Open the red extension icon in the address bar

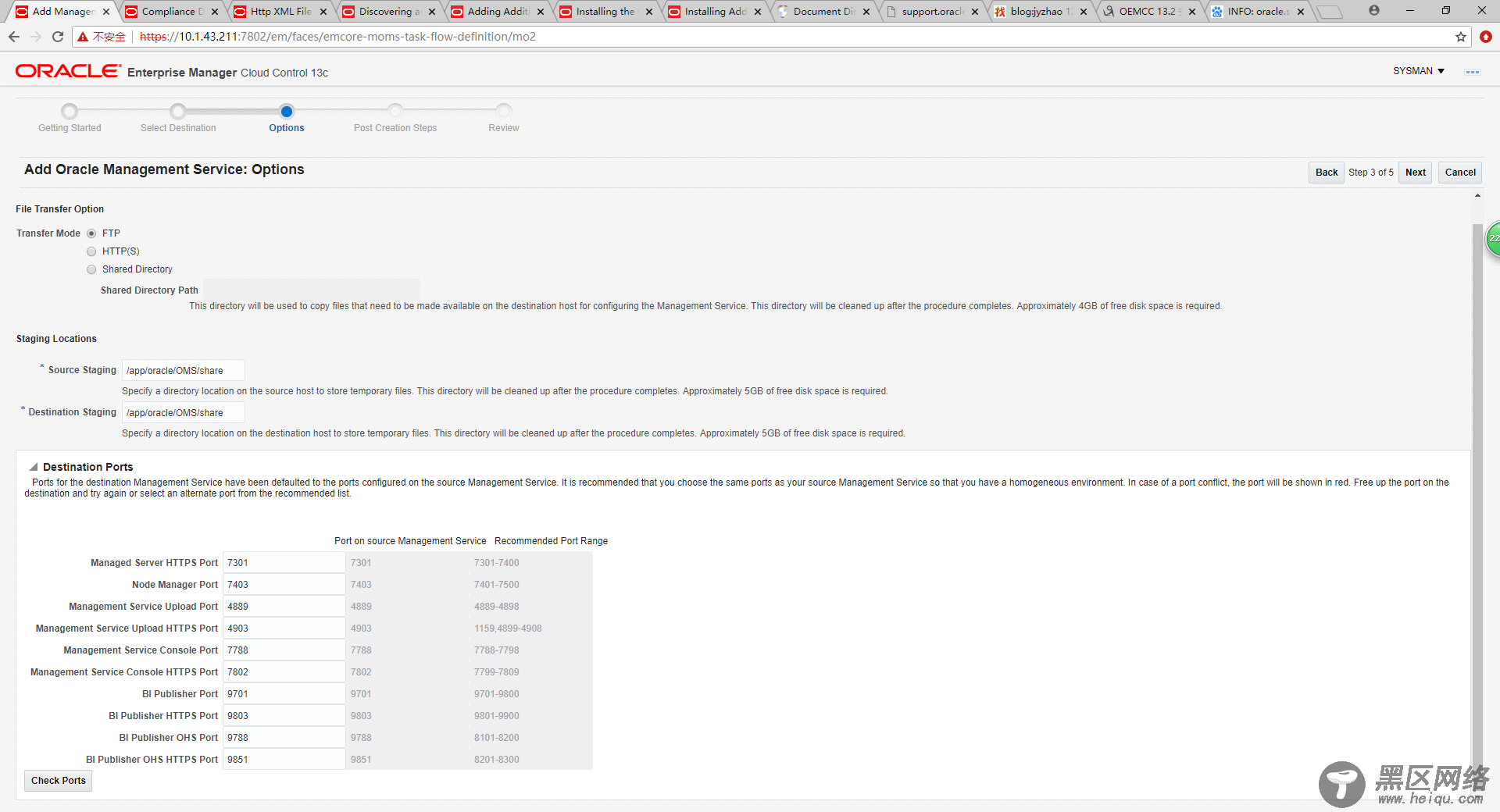click(x=1486, y=37)
